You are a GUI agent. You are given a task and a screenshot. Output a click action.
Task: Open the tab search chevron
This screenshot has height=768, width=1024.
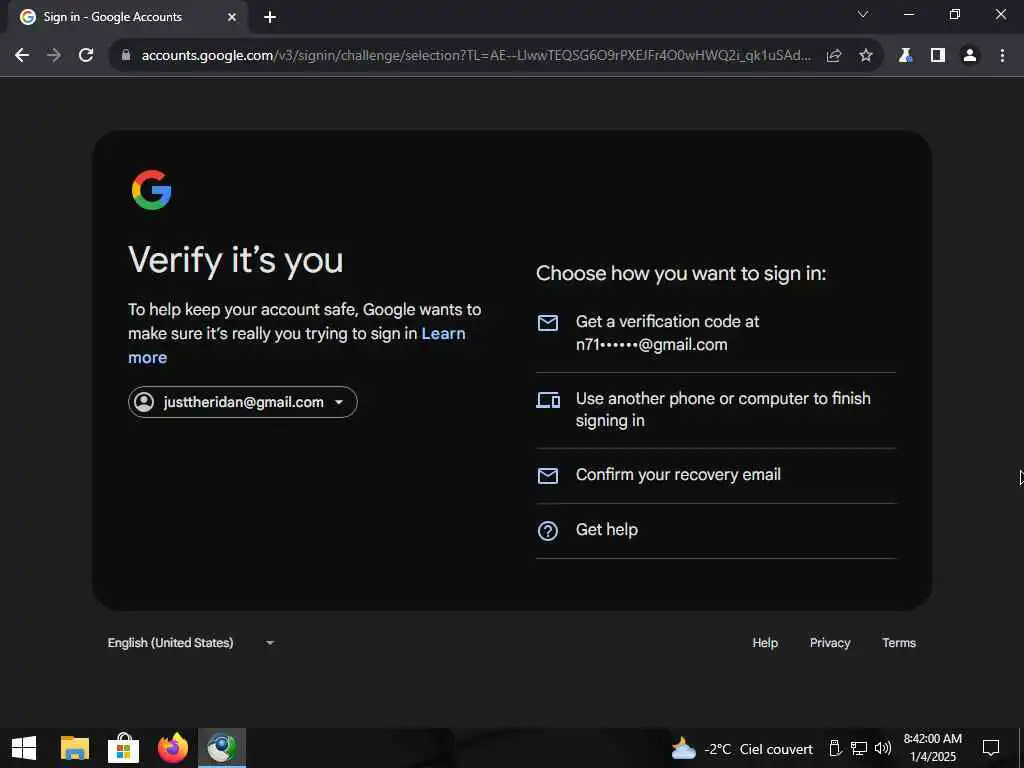863,14
